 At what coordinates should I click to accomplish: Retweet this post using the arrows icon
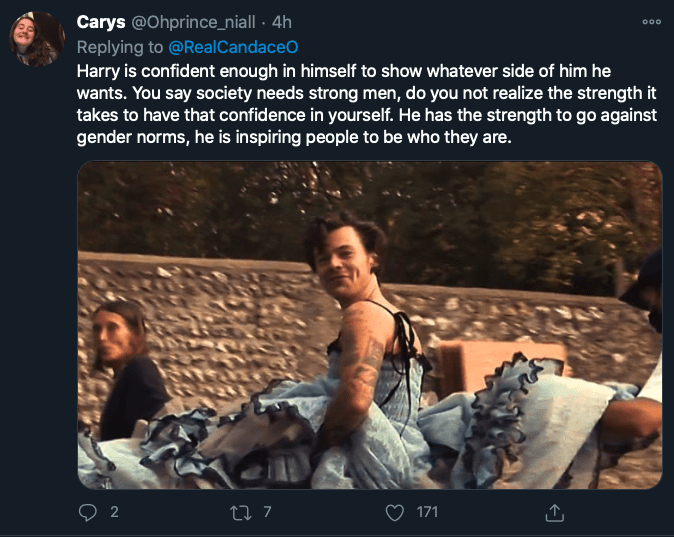tap(240, 512)
